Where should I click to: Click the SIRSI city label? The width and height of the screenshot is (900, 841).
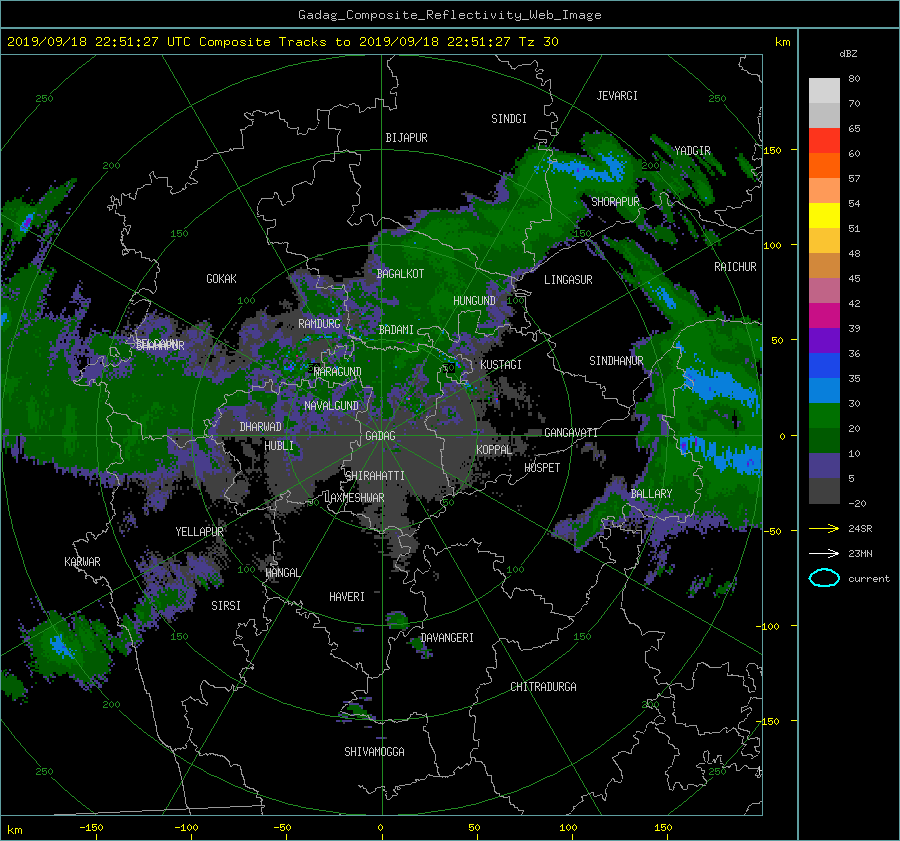[x=226, y=606]
